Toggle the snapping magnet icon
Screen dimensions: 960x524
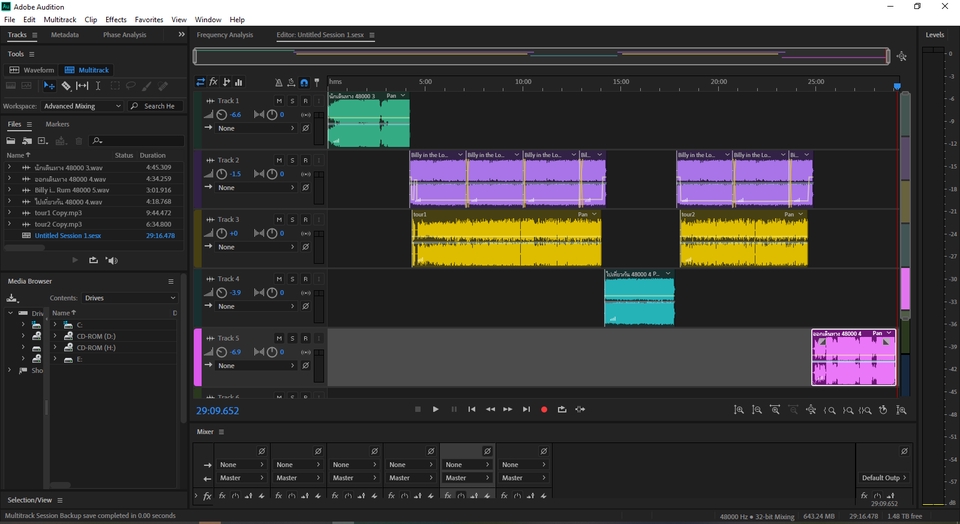point(304,82)
